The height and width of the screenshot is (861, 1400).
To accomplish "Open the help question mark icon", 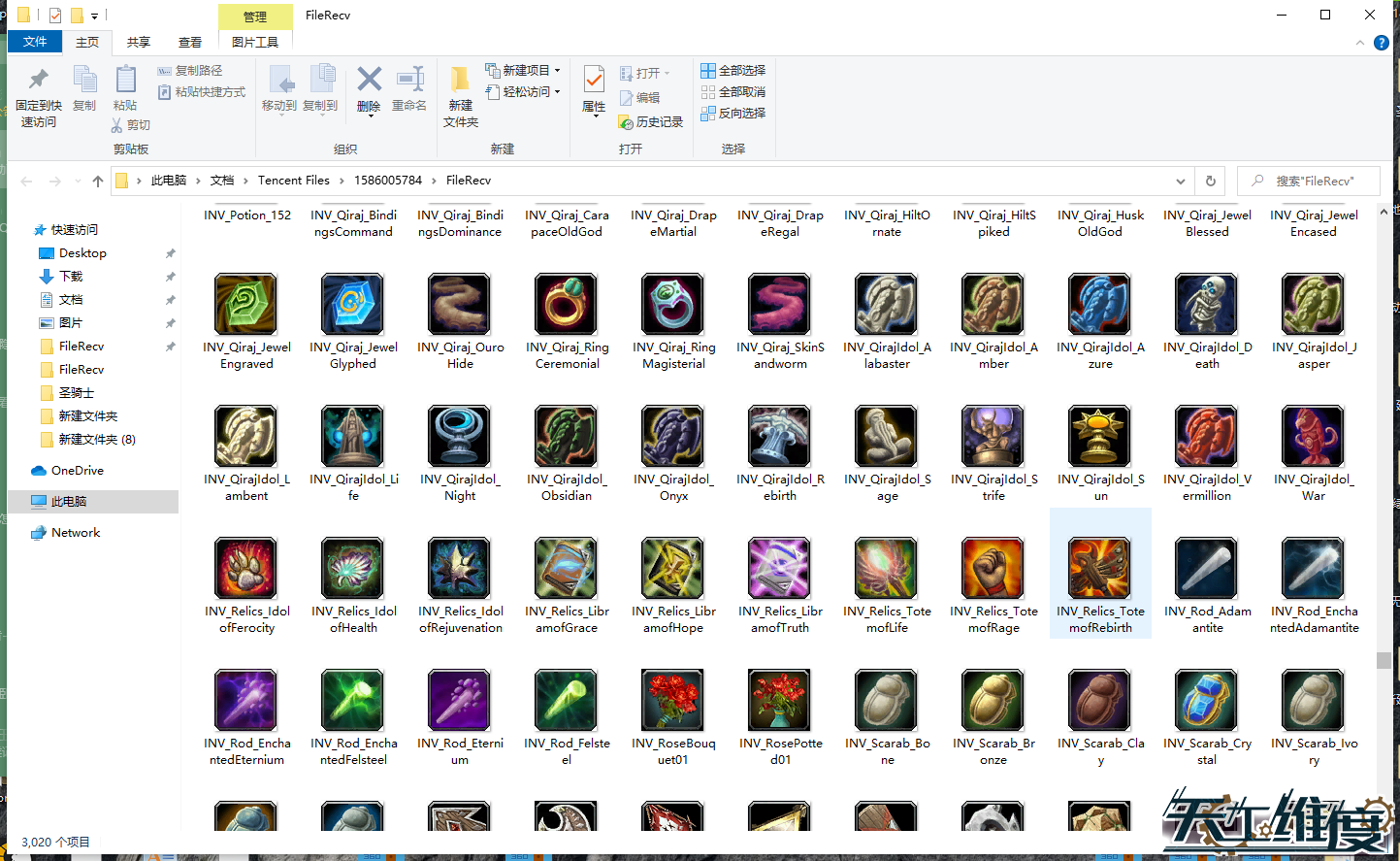I will click(x=1381, y=43).
